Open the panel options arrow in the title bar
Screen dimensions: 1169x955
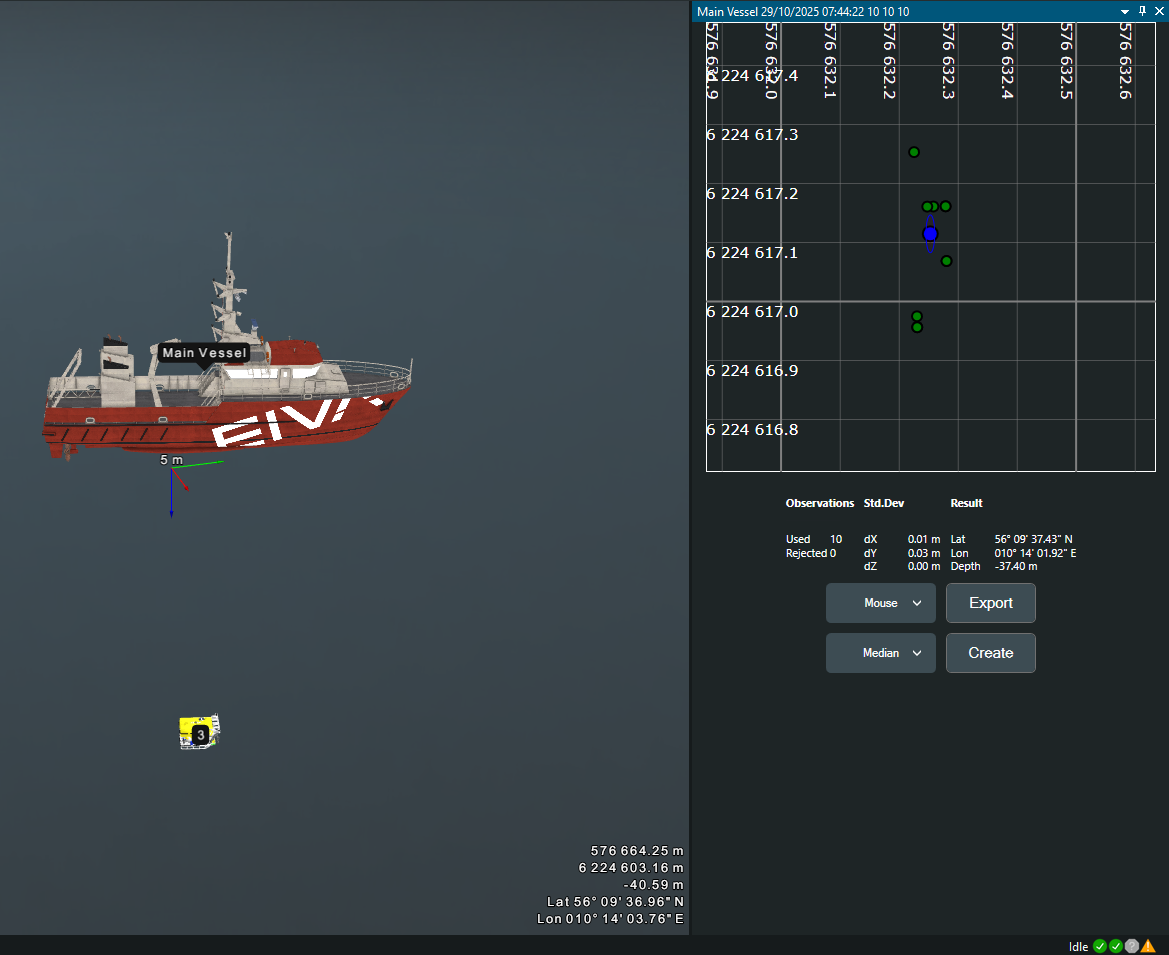coord(1124,12)
